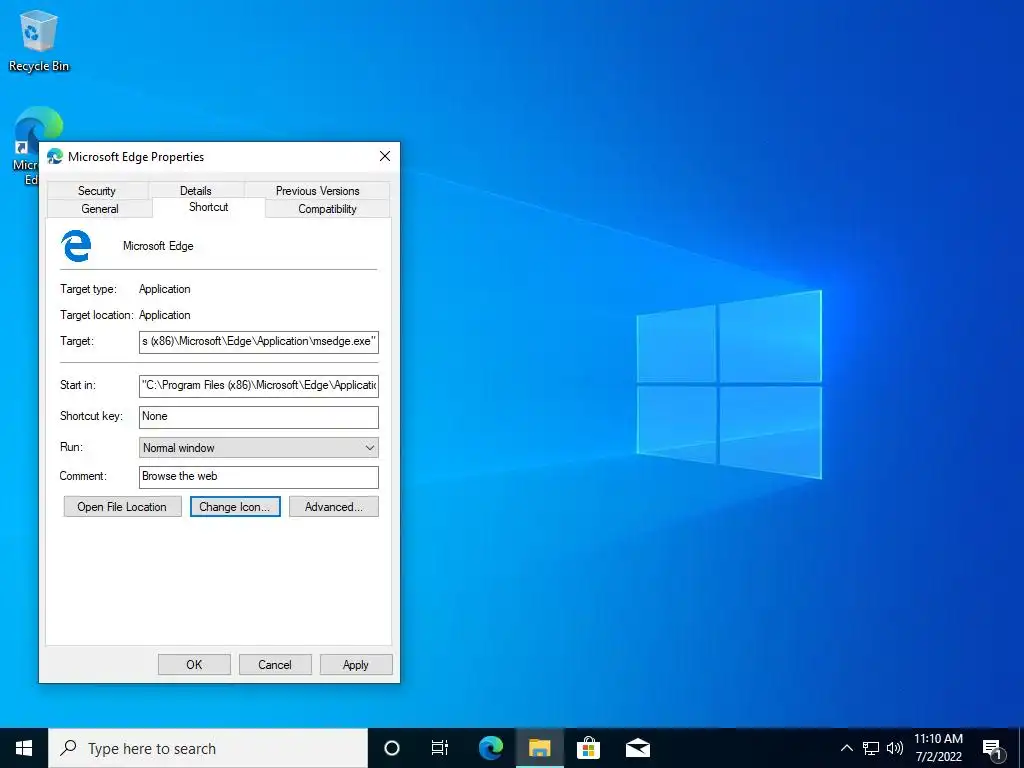
Task: Click the Comment field with Browse the web
Action: point(259,477)
